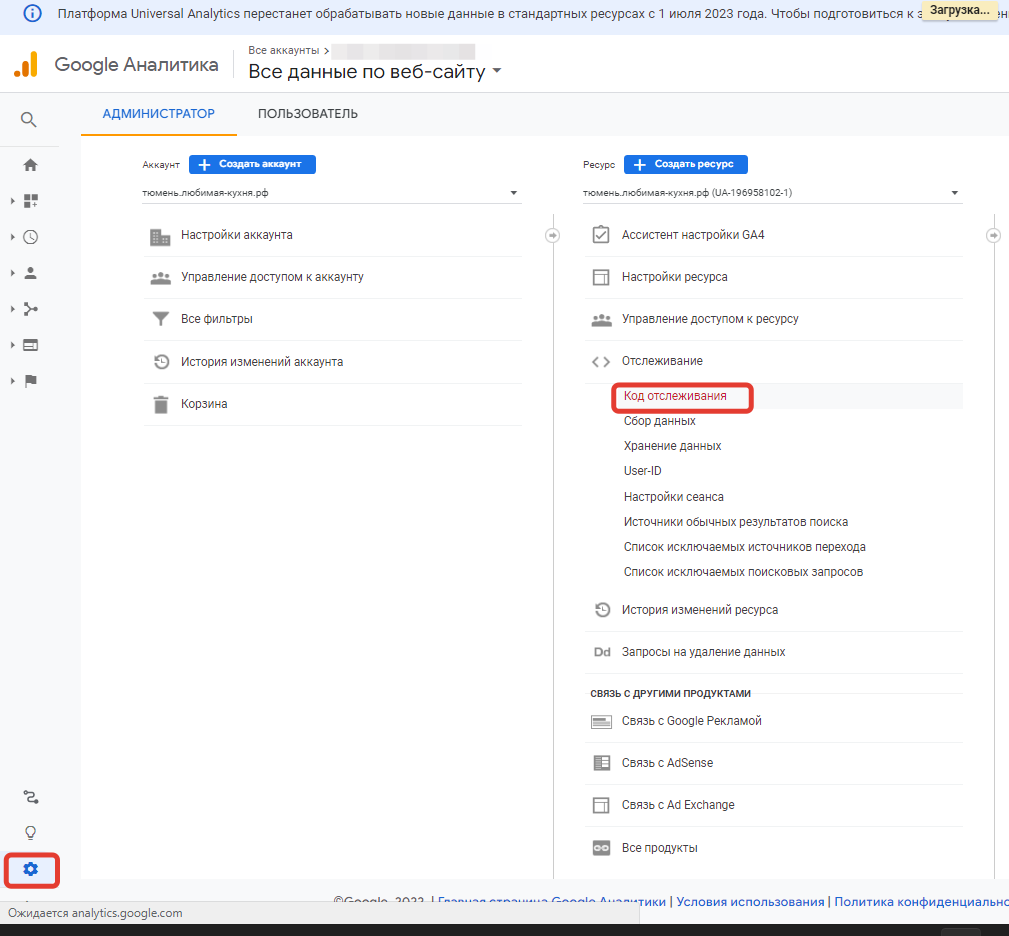Click the building icon for Настройки аккаунта

[x=160, y=237]
